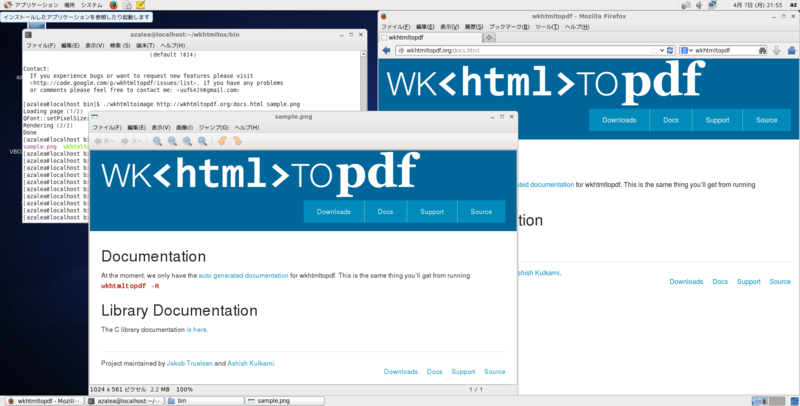Switch to azalea@localhost taskbar item
The width and height of the screenshot is (800, 406).
click(125, 401)
